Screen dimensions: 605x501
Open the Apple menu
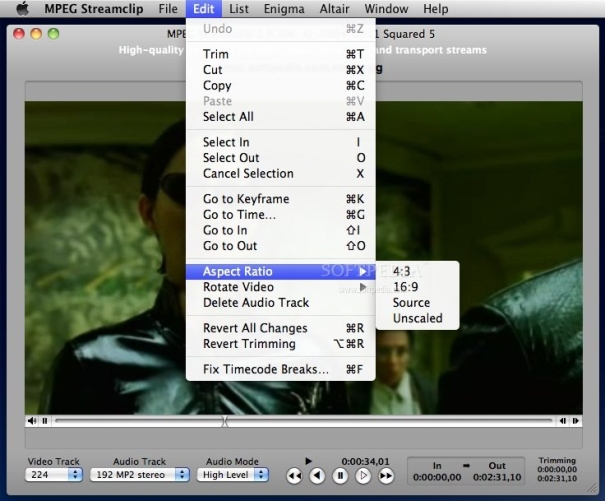(22, 8)
